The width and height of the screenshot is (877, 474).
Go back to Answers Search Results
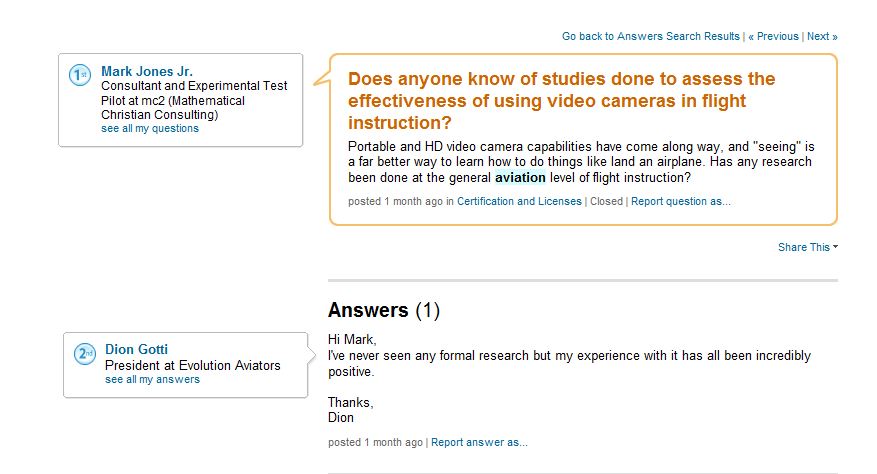(650, 36)
